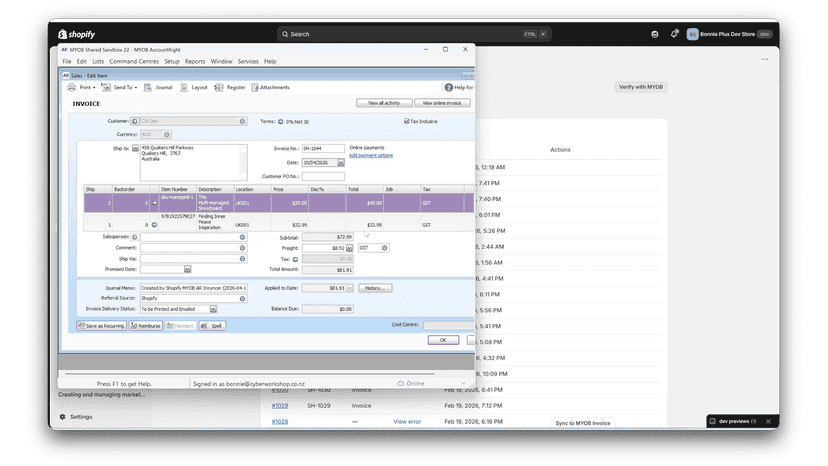Click the Customer PO No. field
Image resolution: width=828 pixels, height=466 pixels.
click(323, 176)
